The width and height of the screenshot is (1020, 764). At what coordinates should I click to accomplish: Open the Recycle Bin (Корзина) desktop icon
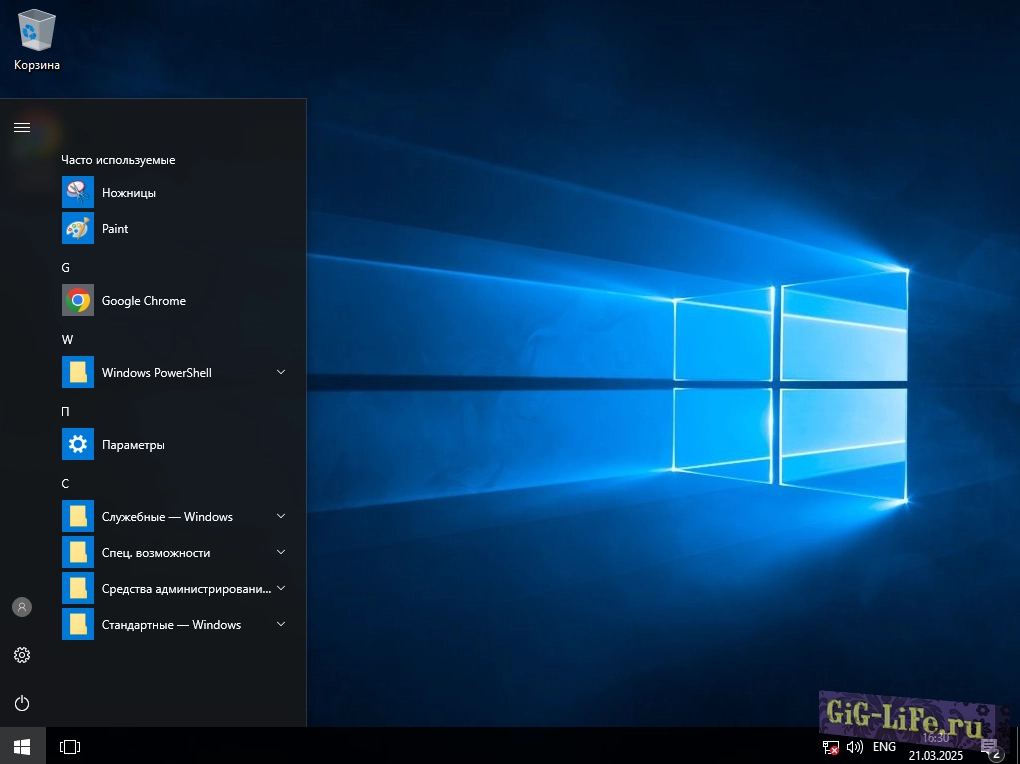click(x=37, y=39)
